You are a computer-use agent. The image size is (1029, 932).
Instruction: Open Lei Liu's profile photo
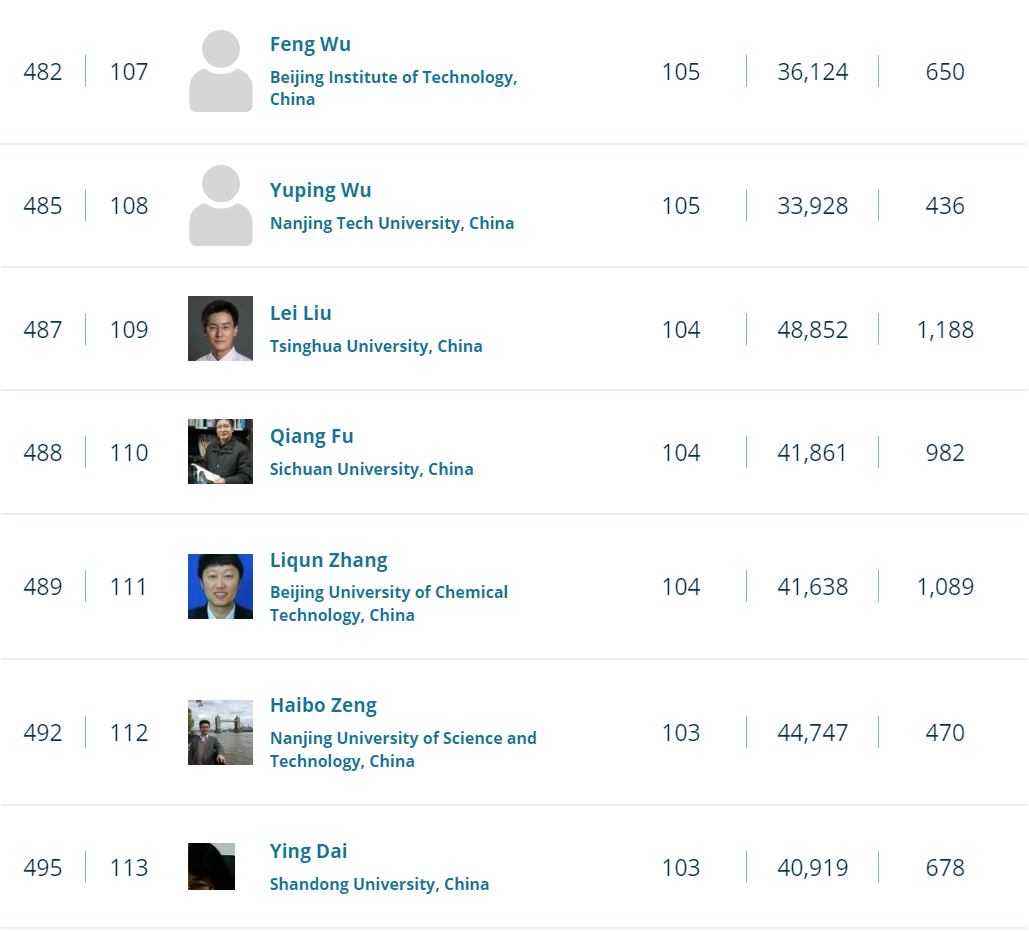tap(220, 329)
